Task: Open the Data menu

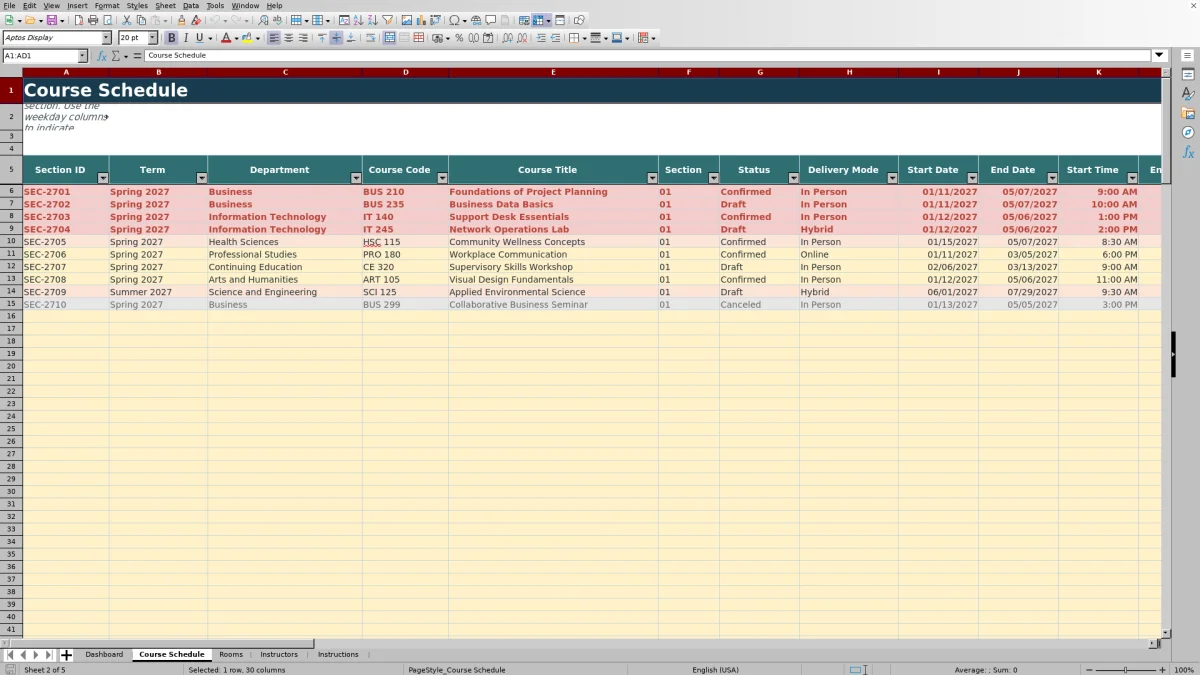Action: click(x=191, y=6)
